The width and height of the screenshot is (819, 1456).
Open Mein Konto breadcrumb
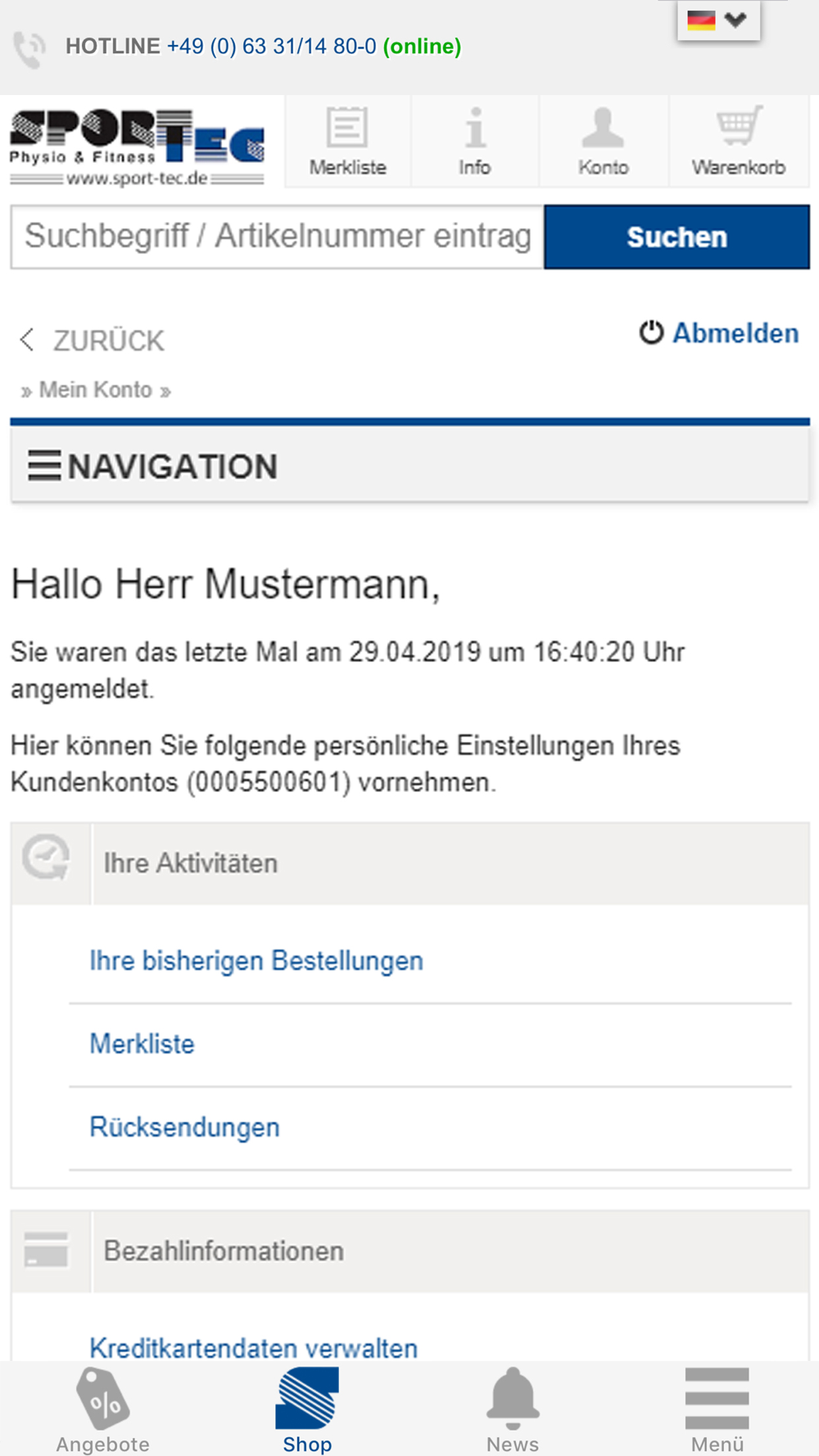(96, 390)
